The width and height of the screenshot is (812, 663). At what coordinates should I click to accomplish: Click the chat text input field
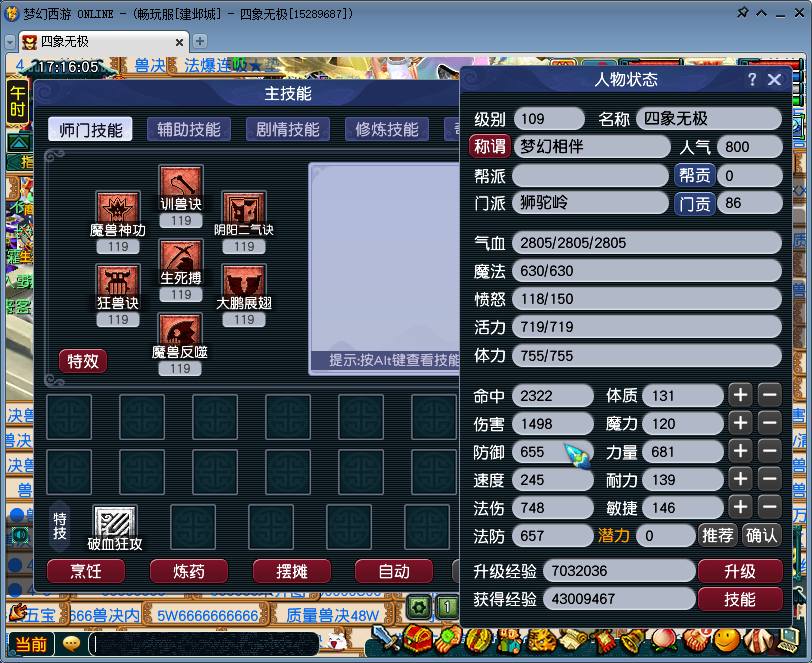click(x=204, y=644)
